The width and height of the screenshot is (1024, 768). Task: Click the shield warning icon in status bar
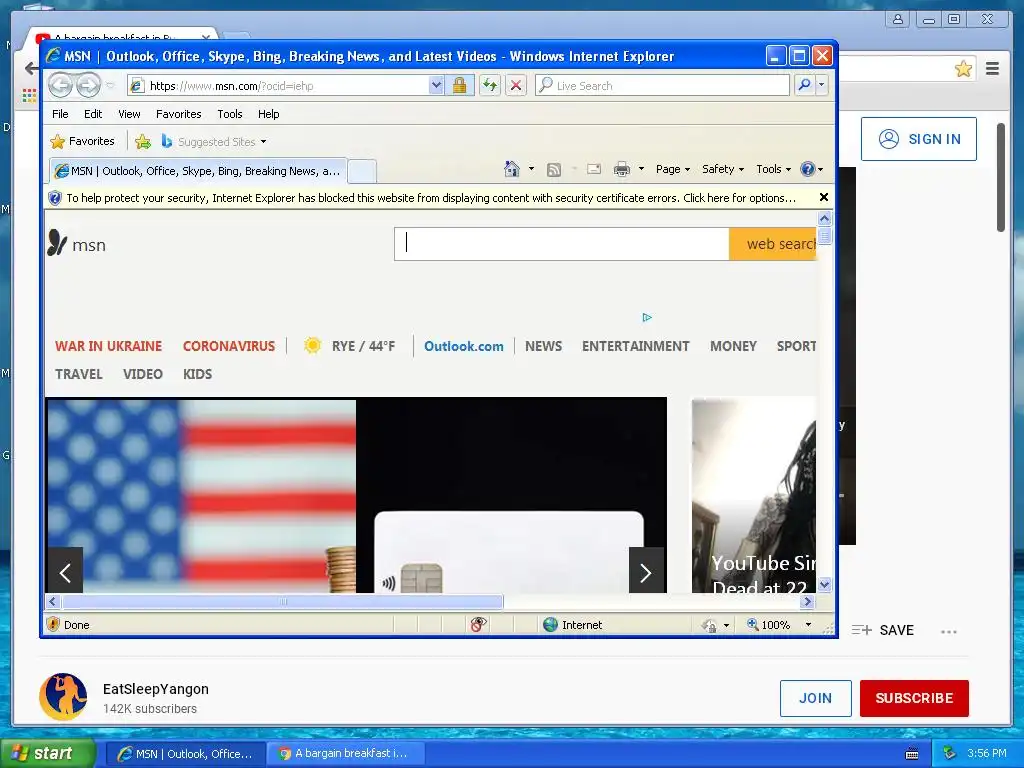point(54,624)
